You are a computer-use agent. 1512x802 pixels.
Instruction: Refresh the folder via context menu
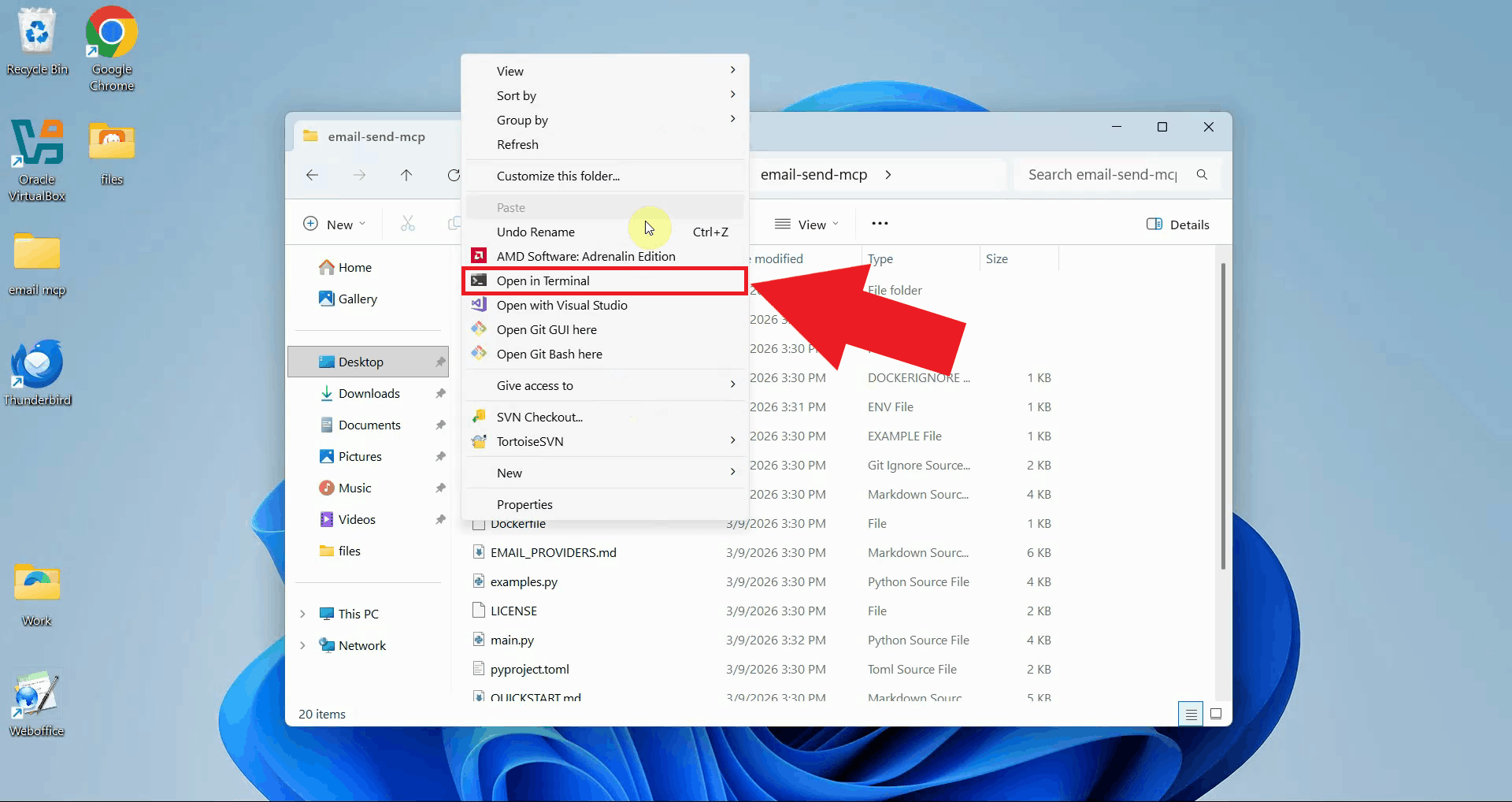click(x=517, y=144)
